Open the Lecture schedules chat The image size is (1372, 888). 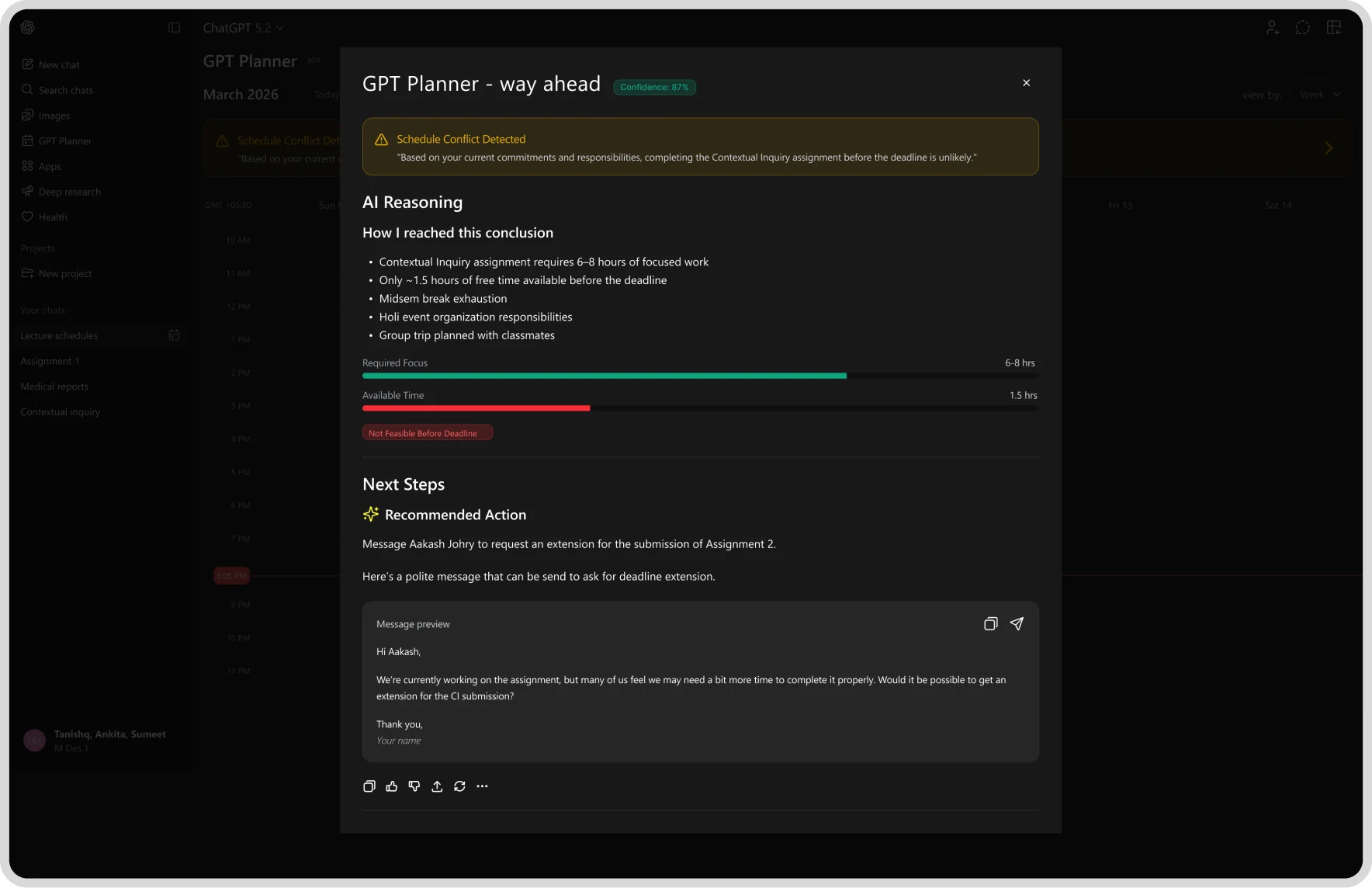59,335
